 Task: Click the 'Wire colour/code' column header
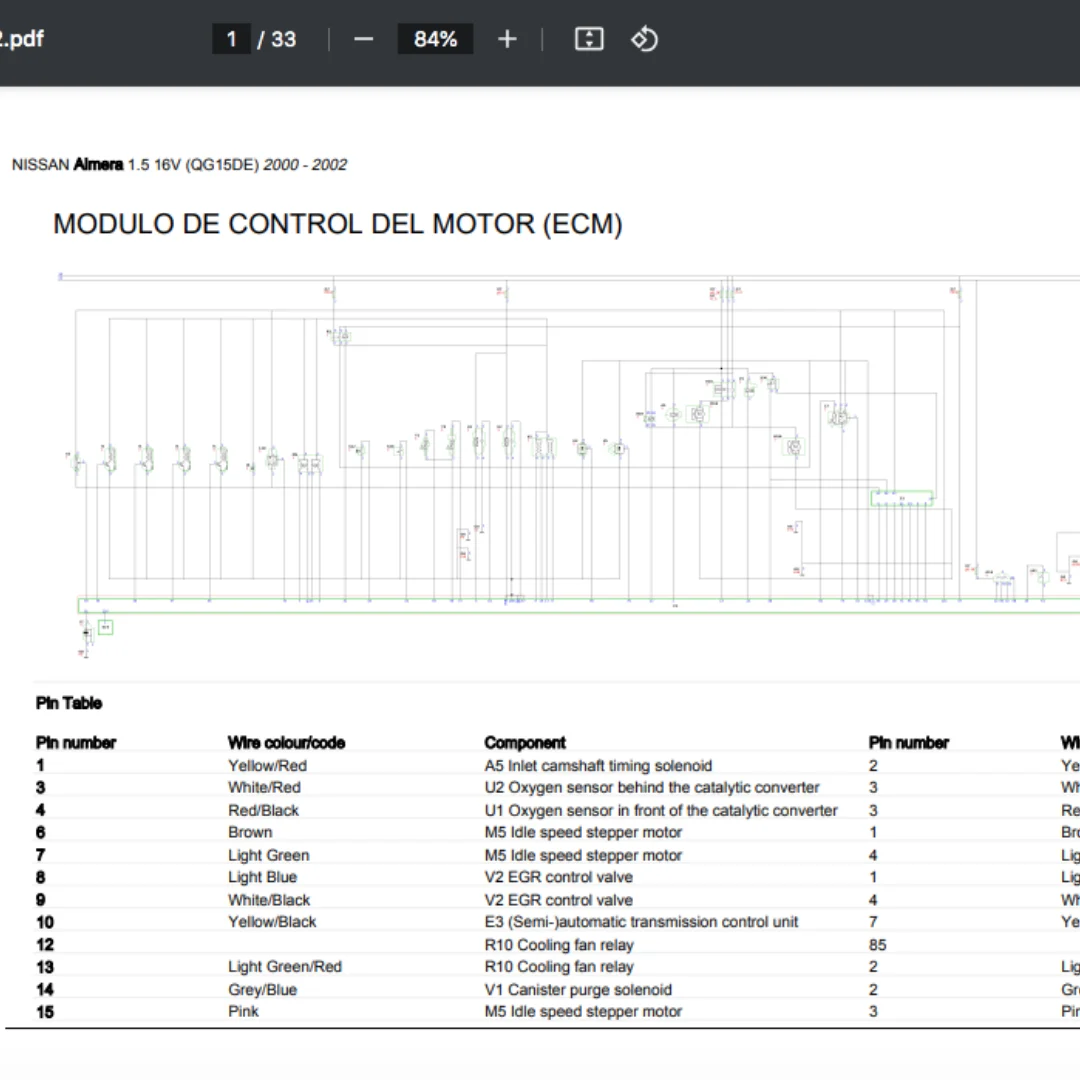click(287, 742)
